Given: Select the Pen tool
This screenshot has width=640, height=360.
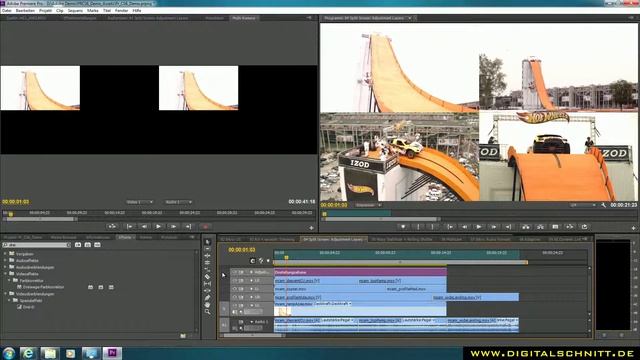Looking at the screenshot, I should pyautogui.click(x=207, y=298).
